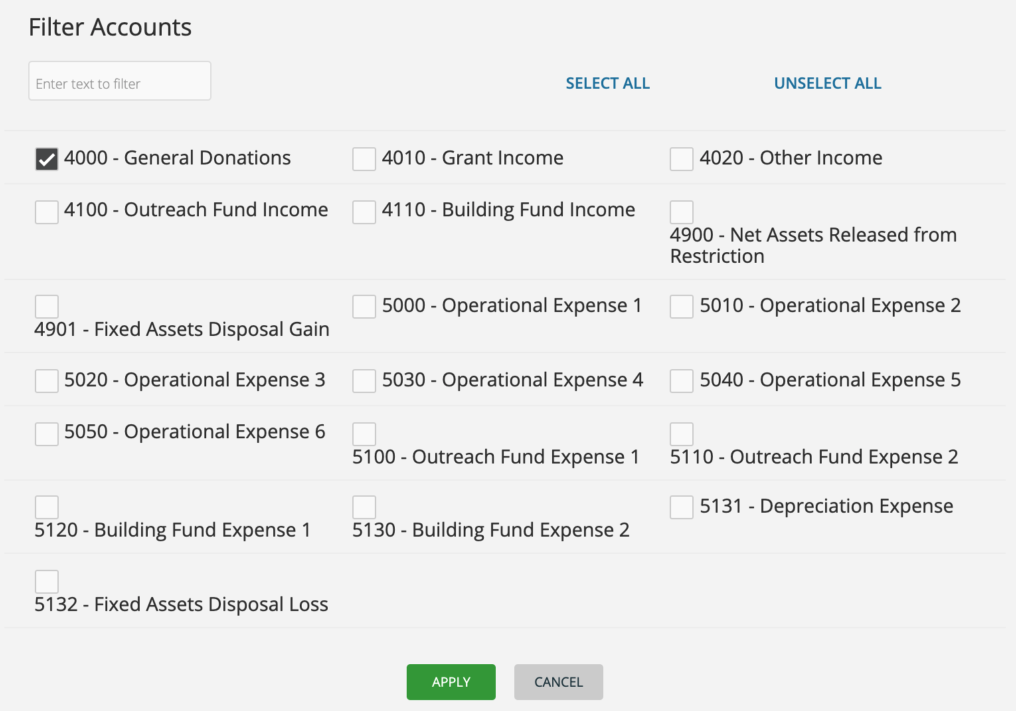Enable 5132 - Fixed Assets Disposal Loss checkbox
Viewport: 1016px width, 711px height.
coord(47,582)
